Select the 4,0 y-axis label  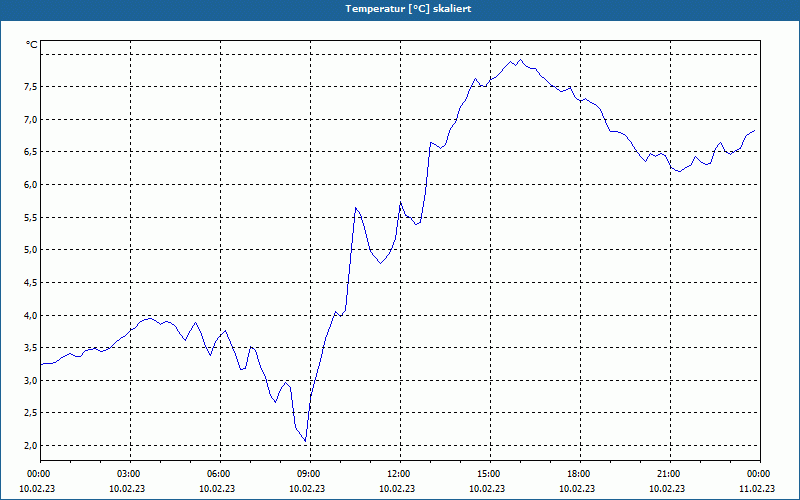[x=31, y=315]
